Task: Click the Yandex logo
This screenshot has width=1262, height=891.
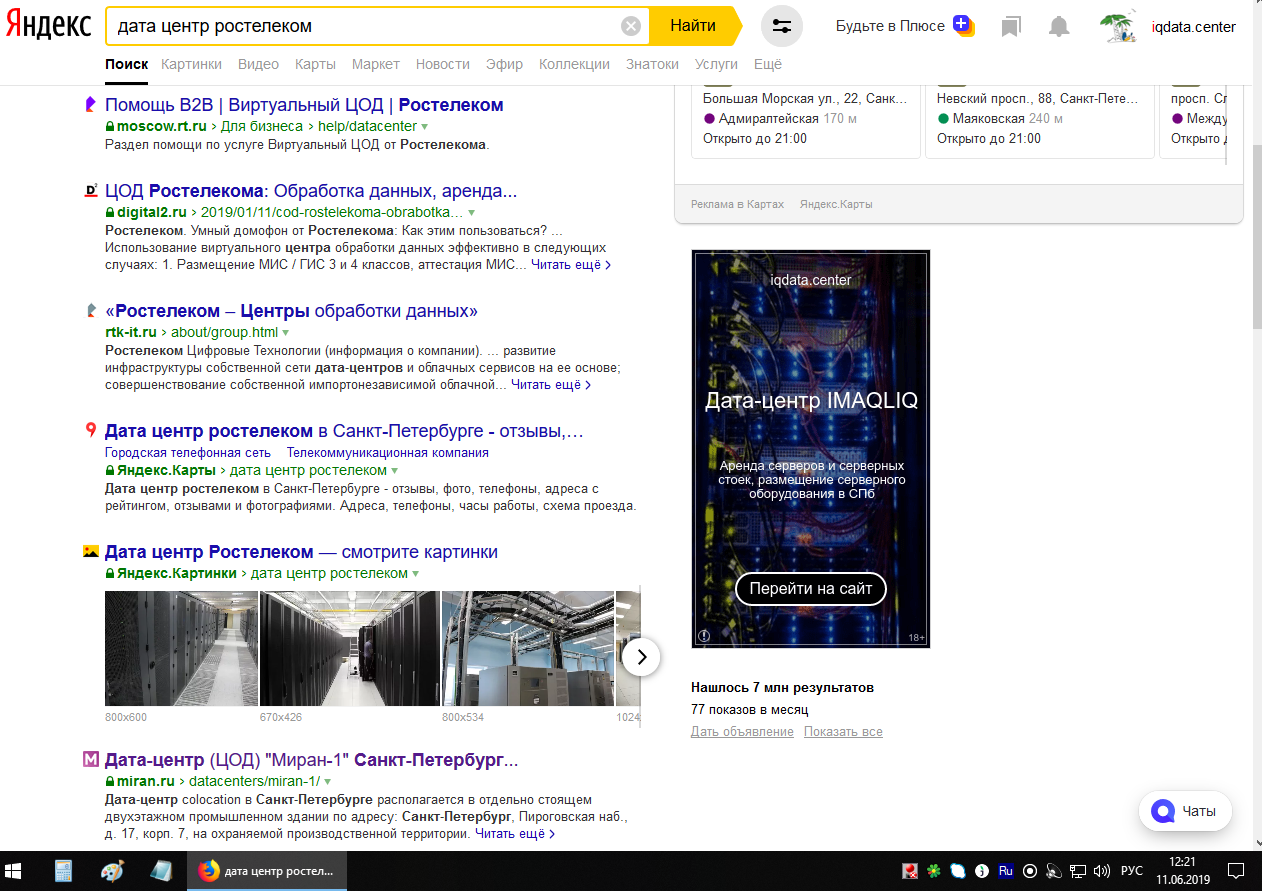Action: 48,26
